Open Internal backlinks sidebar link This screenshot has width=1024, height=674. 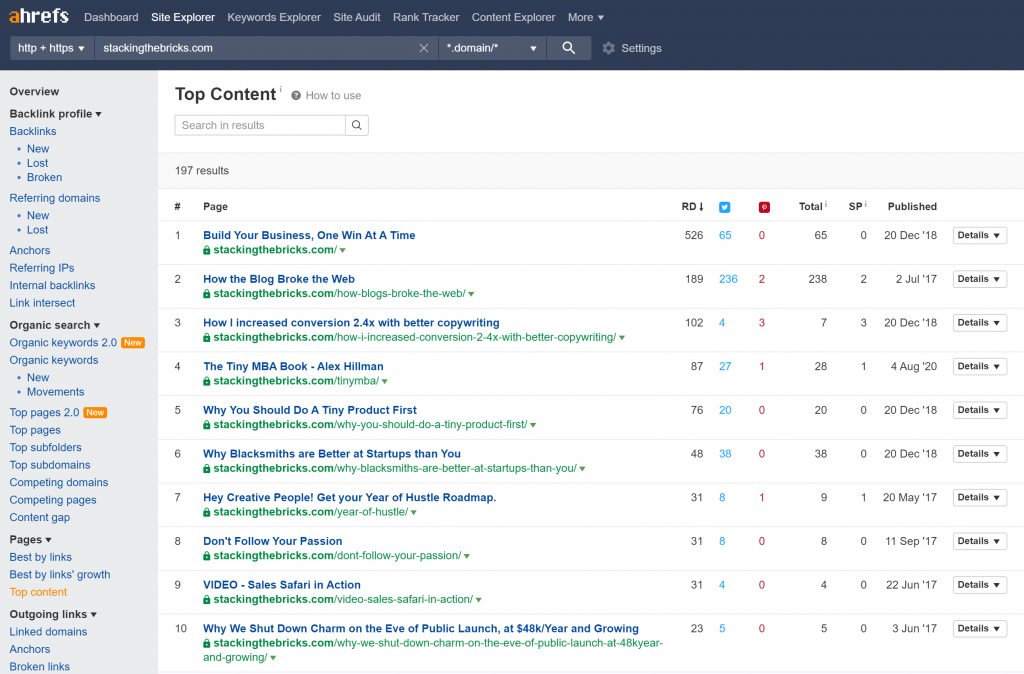click(52, 285)
